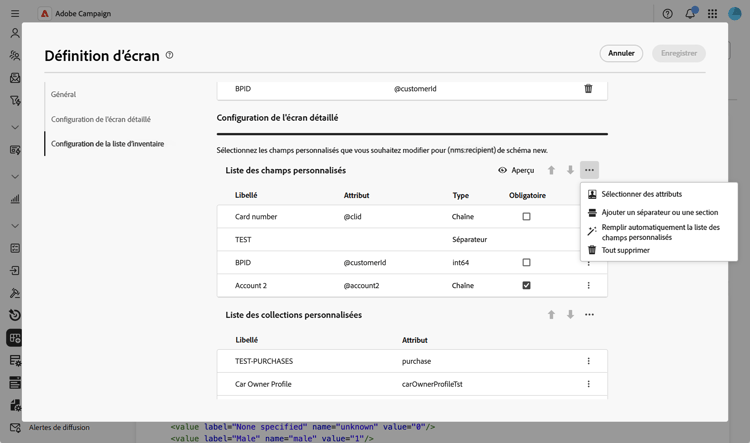Click Libellé header in custom fields table
Viewport: 750px width, 443px height.
click(246, 195)
